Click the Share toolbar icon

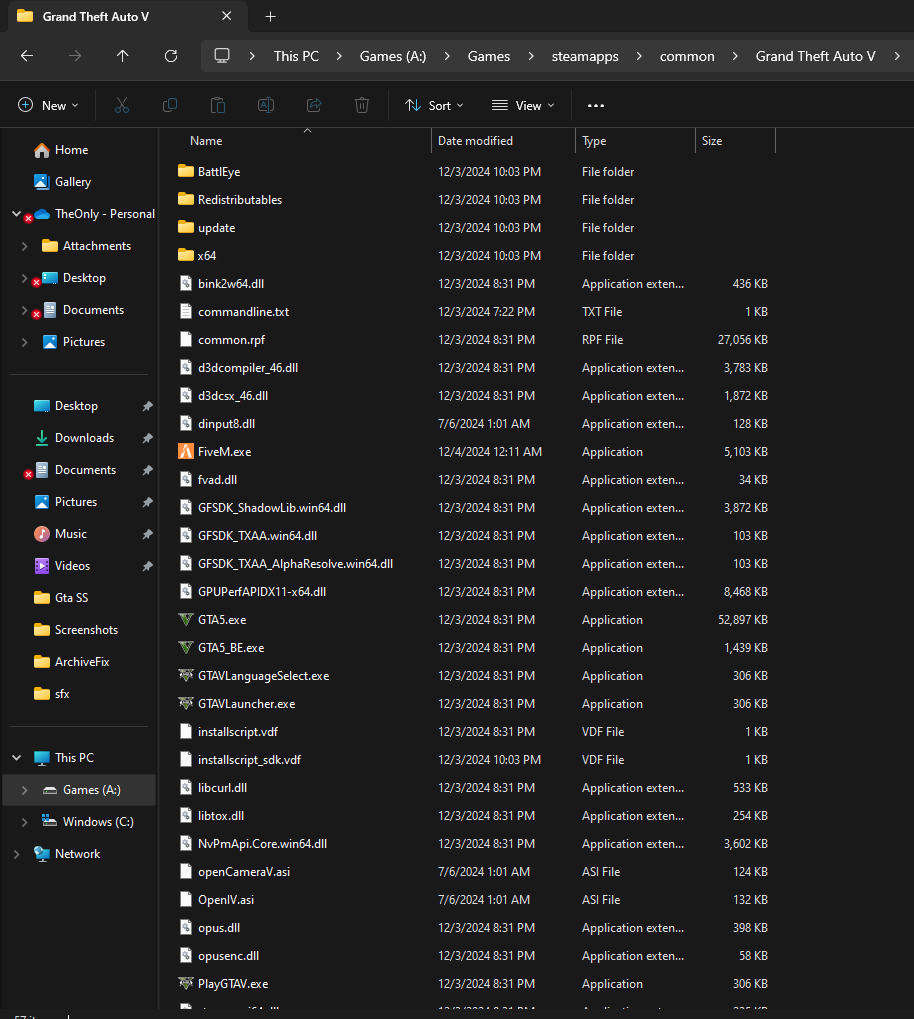point(314,105)
